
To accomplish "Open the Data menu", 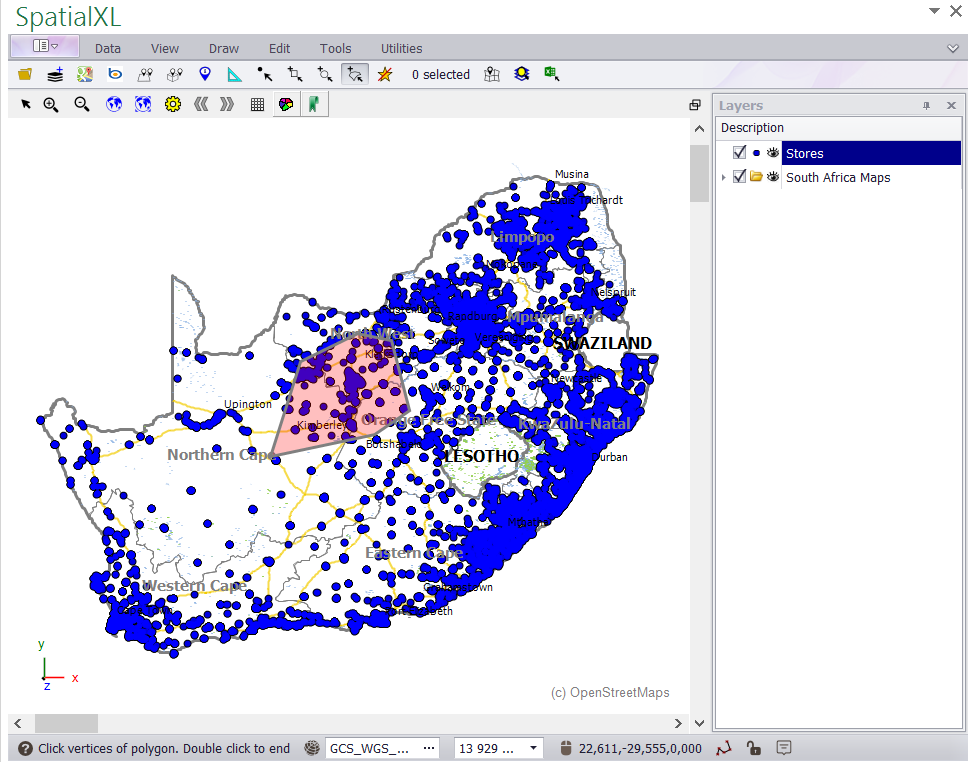I will [108, 48].
